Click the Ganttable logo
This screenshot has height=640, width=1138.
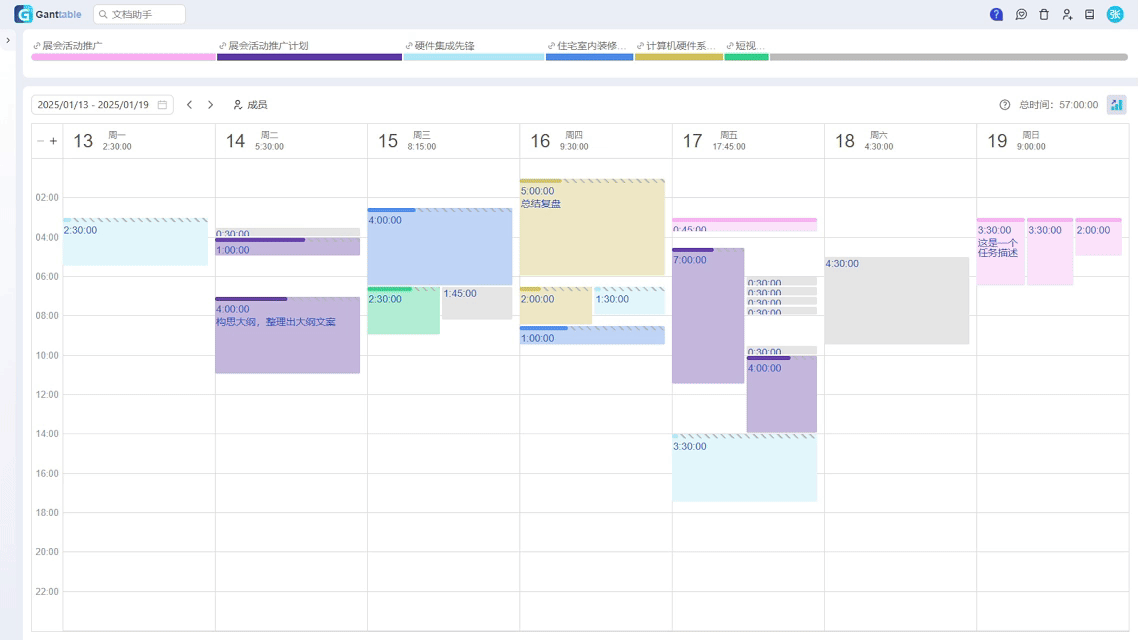click(48, 14)
